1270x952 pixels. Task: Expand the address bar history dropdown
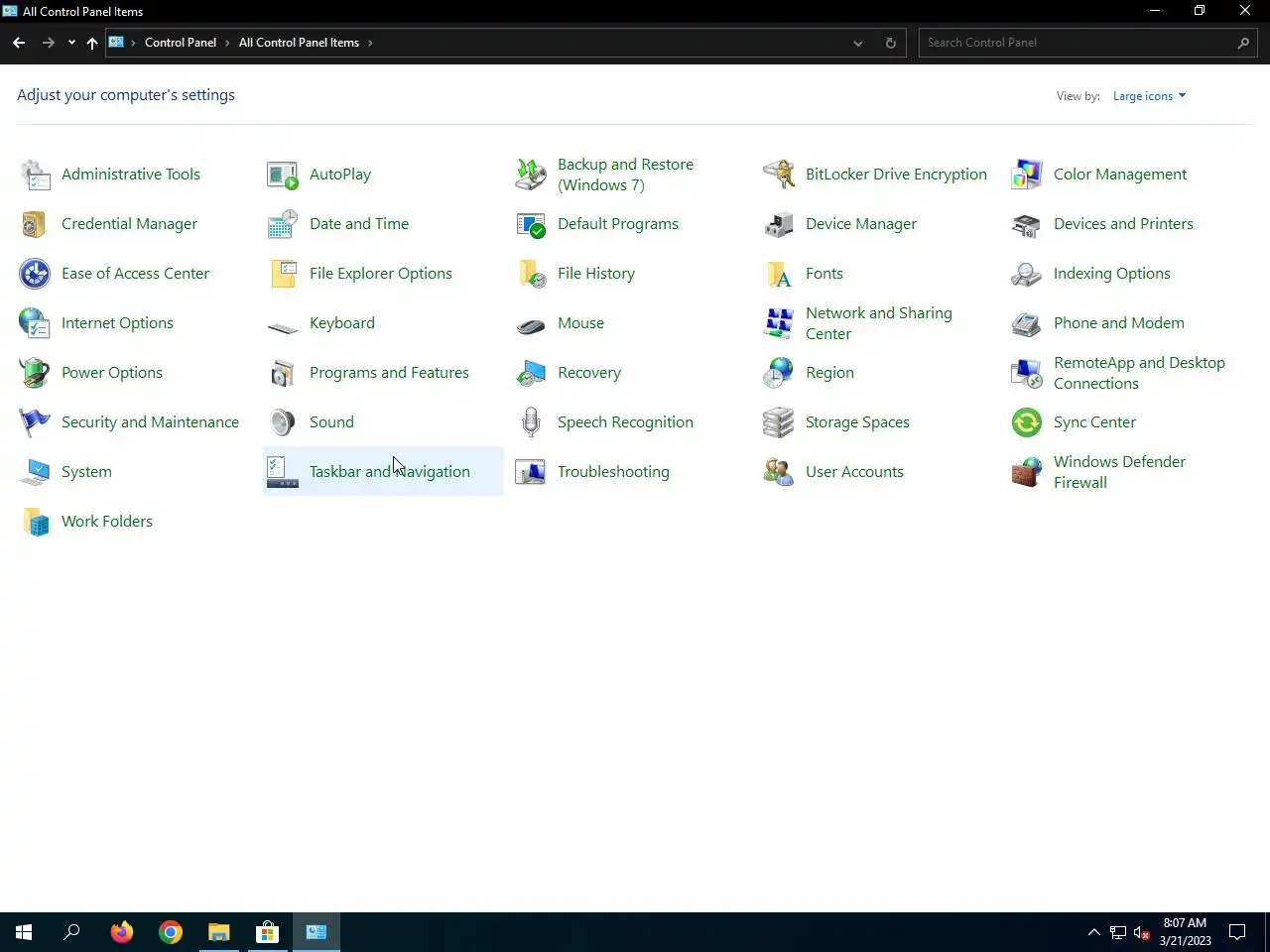(x=858, y=43)
